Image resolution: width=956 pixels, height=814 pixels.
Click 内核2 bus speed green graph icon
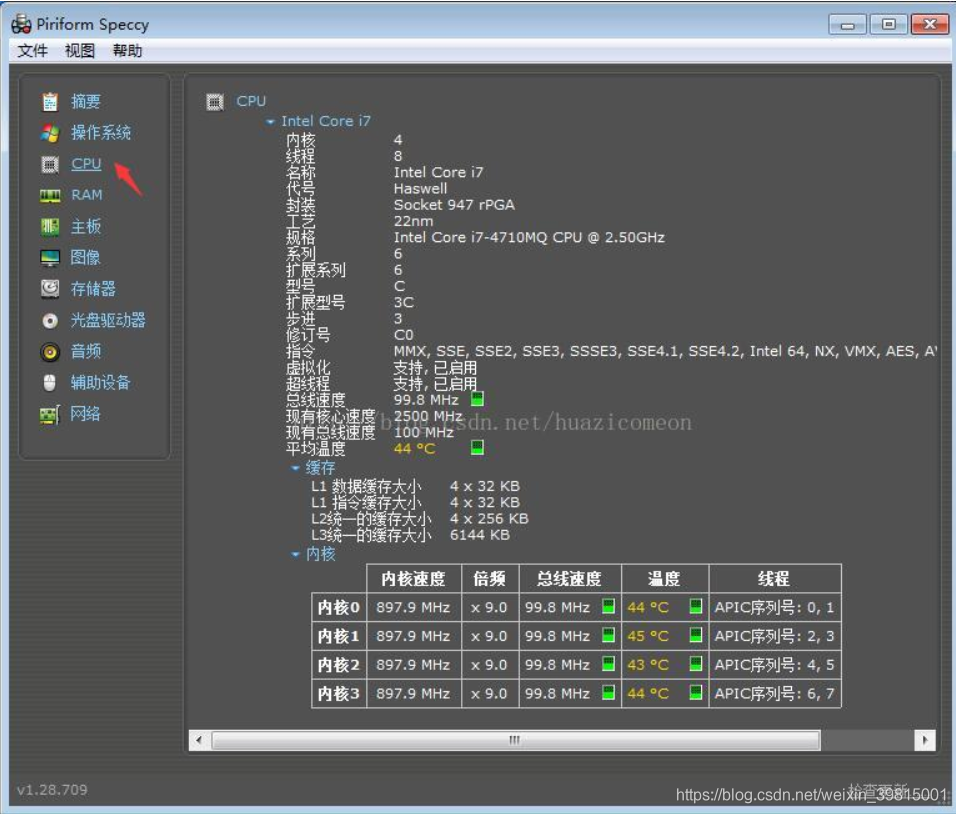tap(608, 663)
